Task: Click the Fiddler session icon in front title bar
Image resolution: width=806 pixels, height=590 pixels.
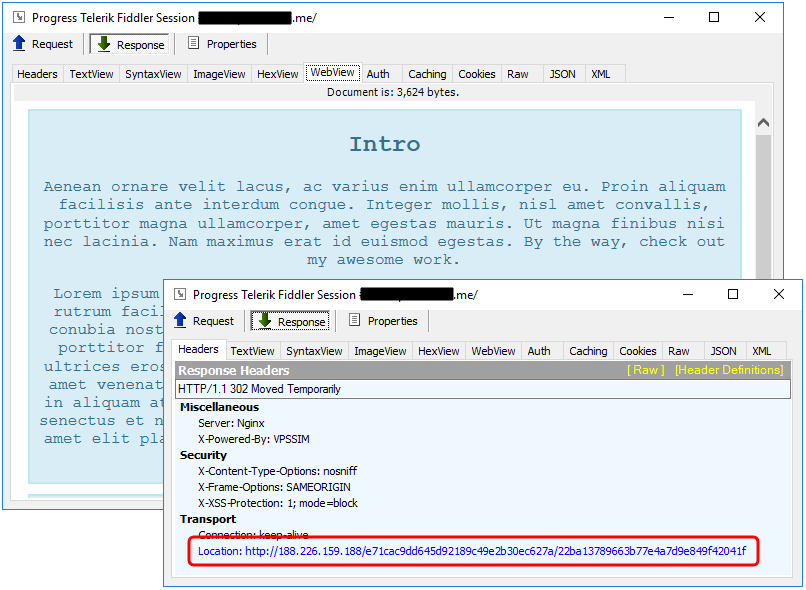Action: pyautogui.click(x=181, y=294)
